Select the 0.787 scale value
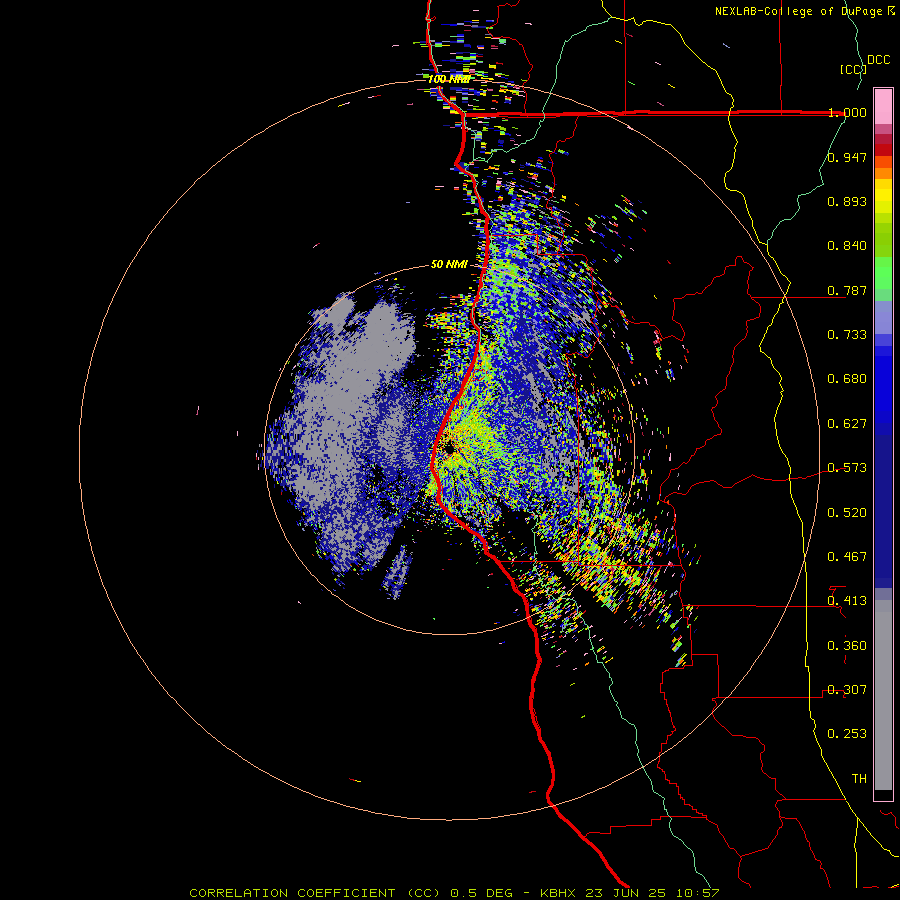This screenshot has height=900, width=900. coord(847,290)
